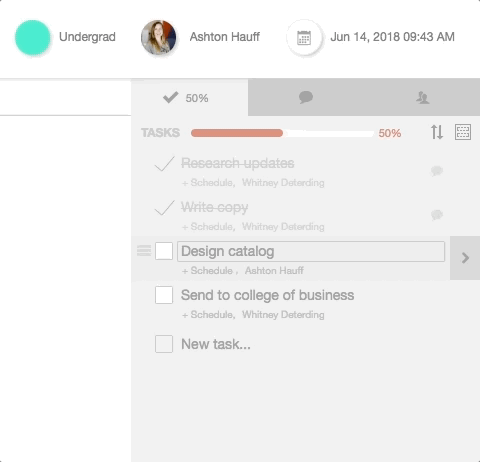Screen dimensions: 480x462
Task: Open the comments speech bubble tab
Action: tap(306, 98)
